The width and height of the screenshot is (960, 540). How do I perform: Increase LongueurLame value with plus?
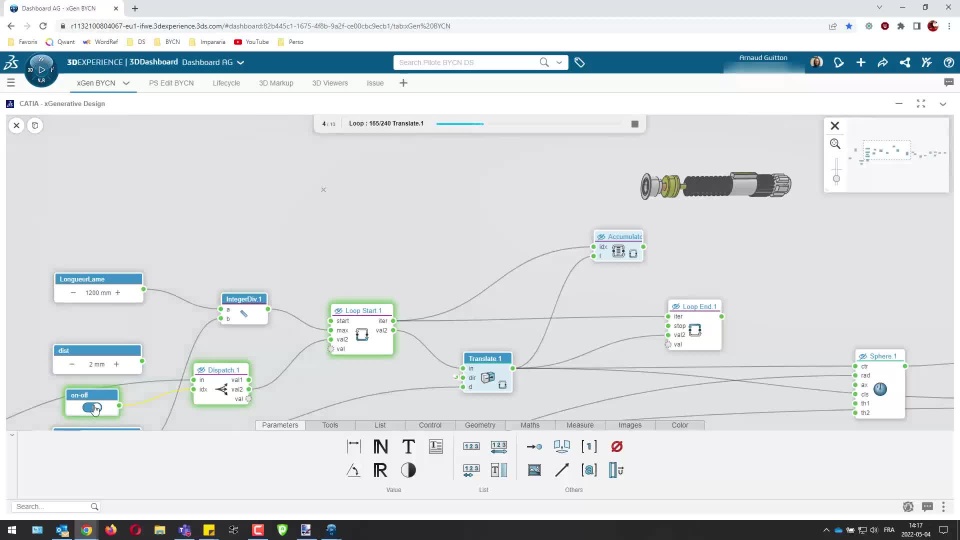click(118, 293)
